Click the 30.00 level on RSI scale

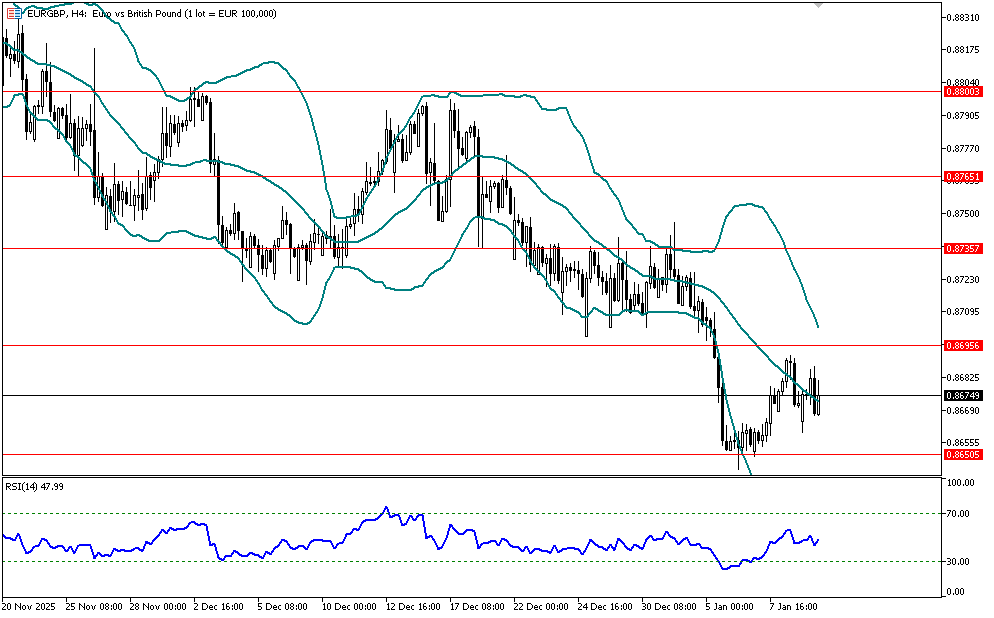click(x=962, y=561)
